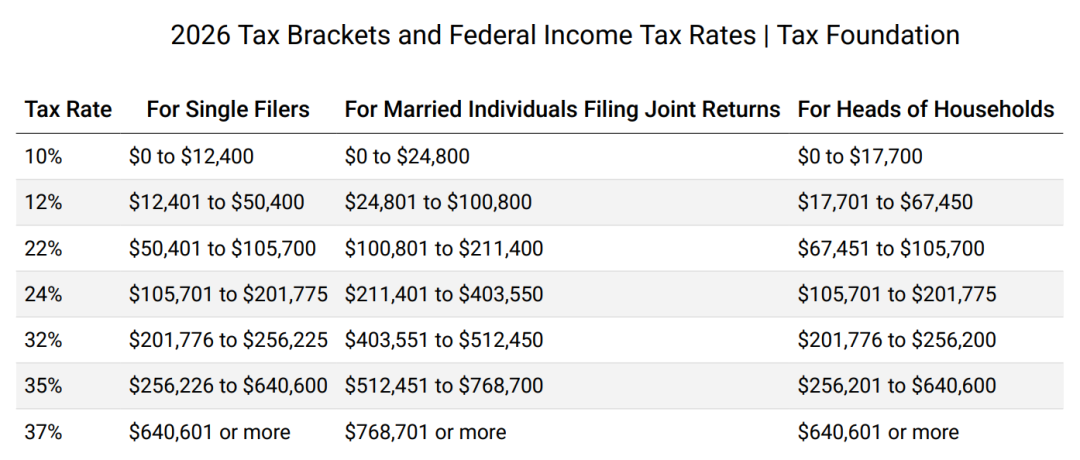Click the 24% tax rate cell
The image size is (1080, 460).
pyautogui.click(x=43, y=294)
